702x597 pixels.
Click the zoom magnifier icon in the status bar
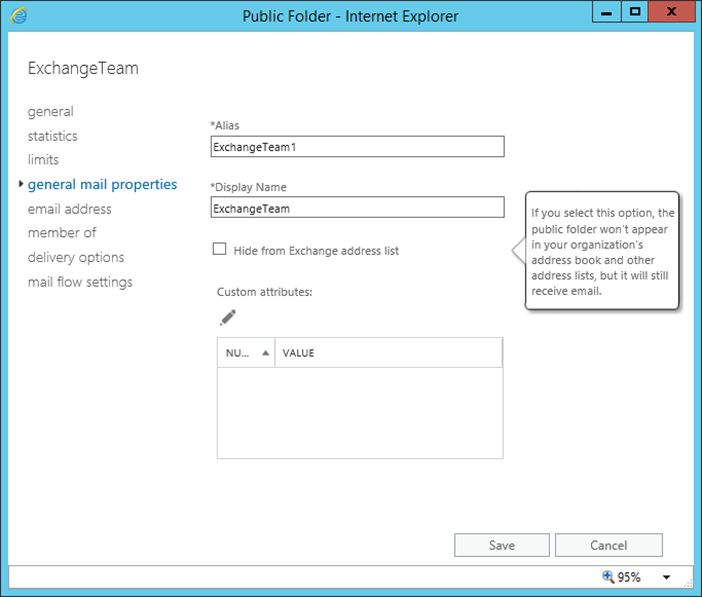point(608,576)
